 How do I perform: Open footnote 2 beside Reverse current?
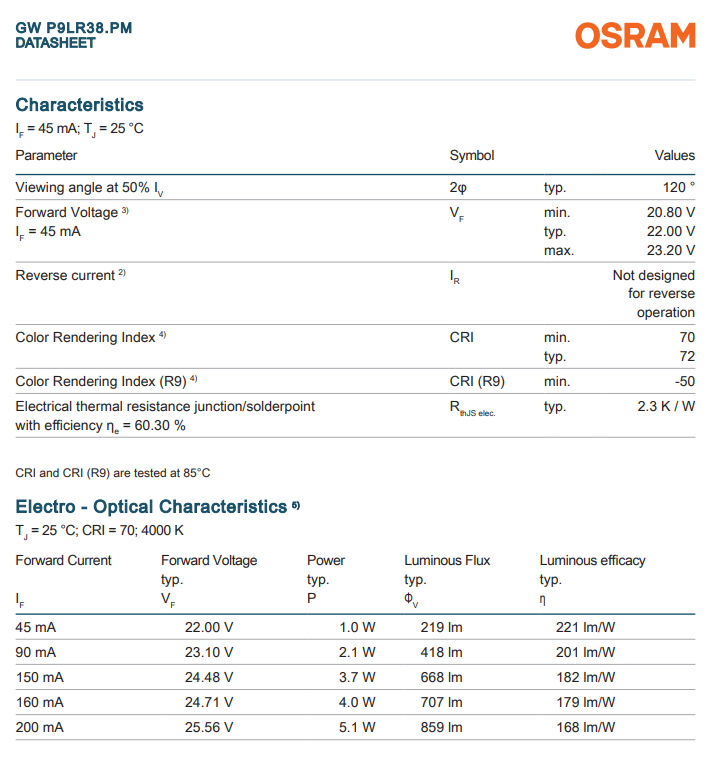[x=121, y=273]
